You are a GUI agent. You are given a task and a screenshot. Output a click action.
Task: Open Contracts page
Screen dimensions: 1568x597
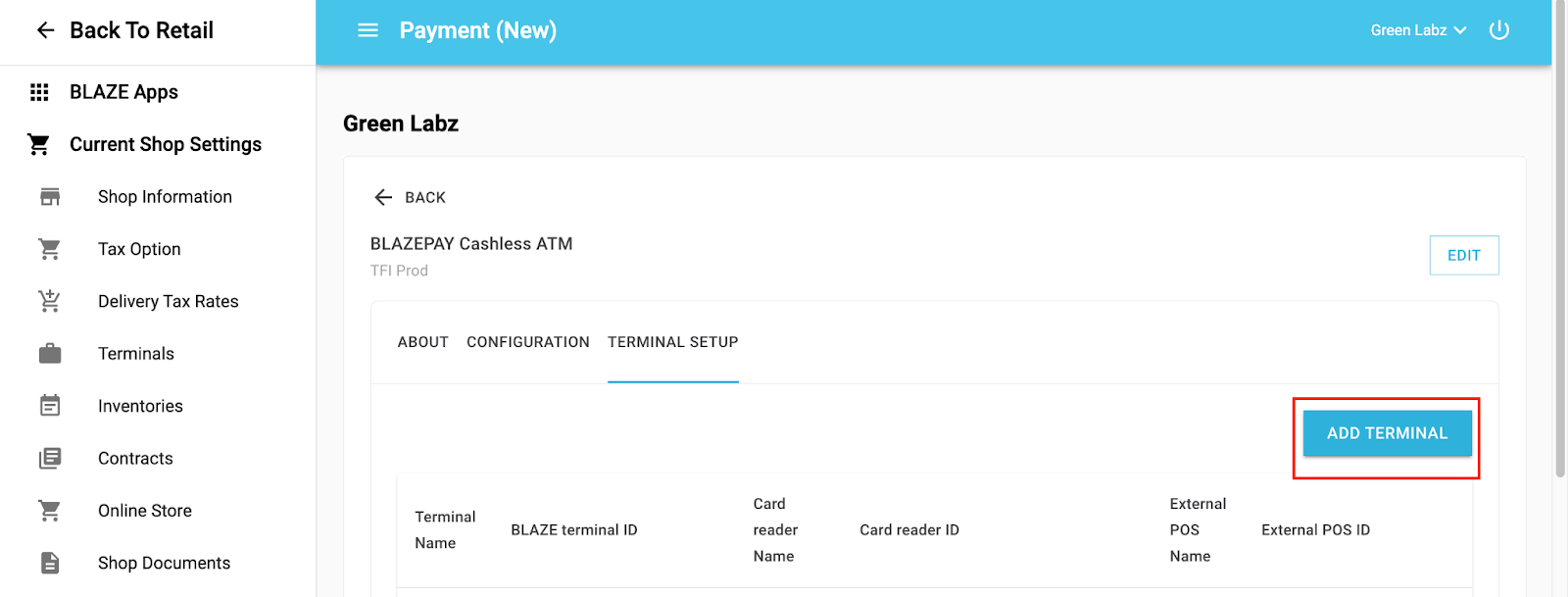(135, 458)
